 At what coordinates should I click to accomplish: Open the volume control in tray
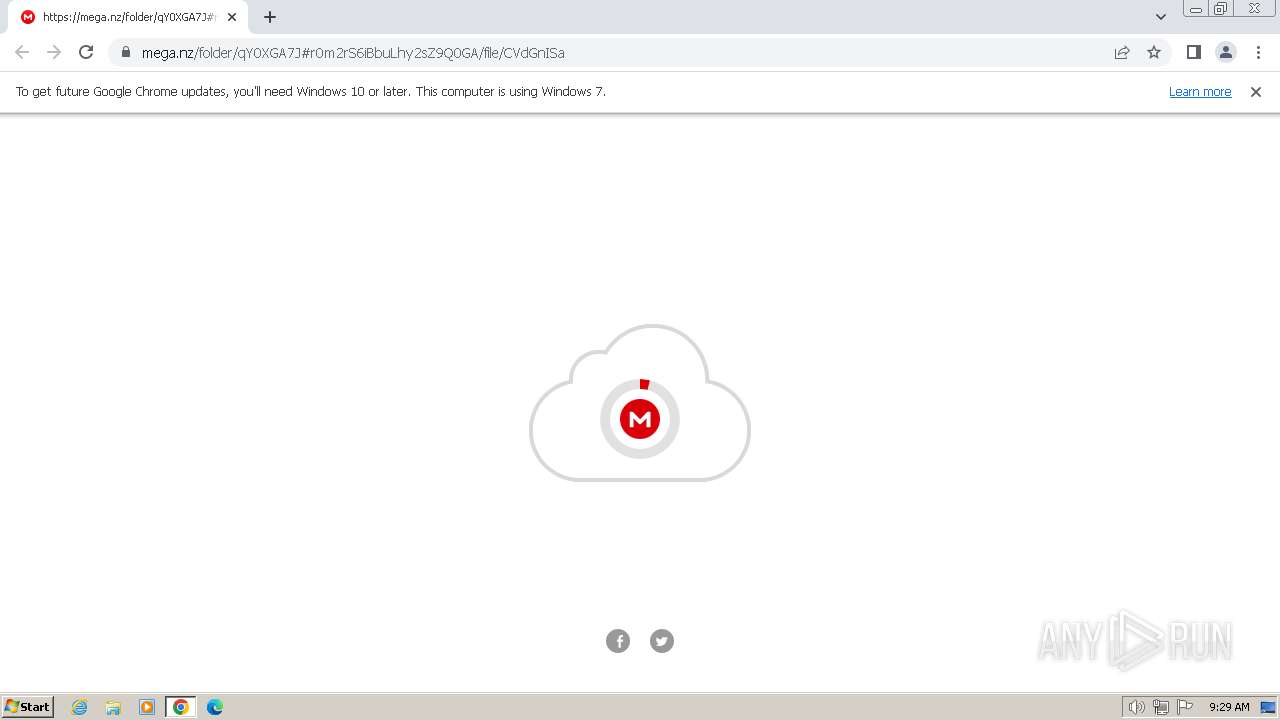[x=1136, y=707]
